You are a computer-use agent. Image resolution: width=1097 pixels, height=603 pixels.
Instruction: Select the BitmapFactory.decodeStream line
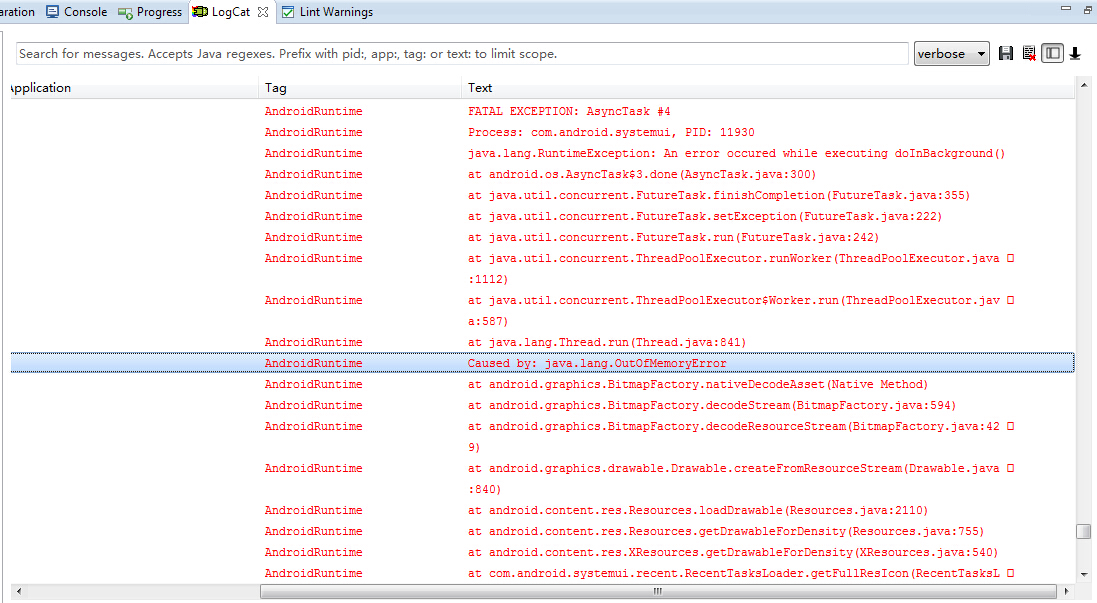(542, 405)
